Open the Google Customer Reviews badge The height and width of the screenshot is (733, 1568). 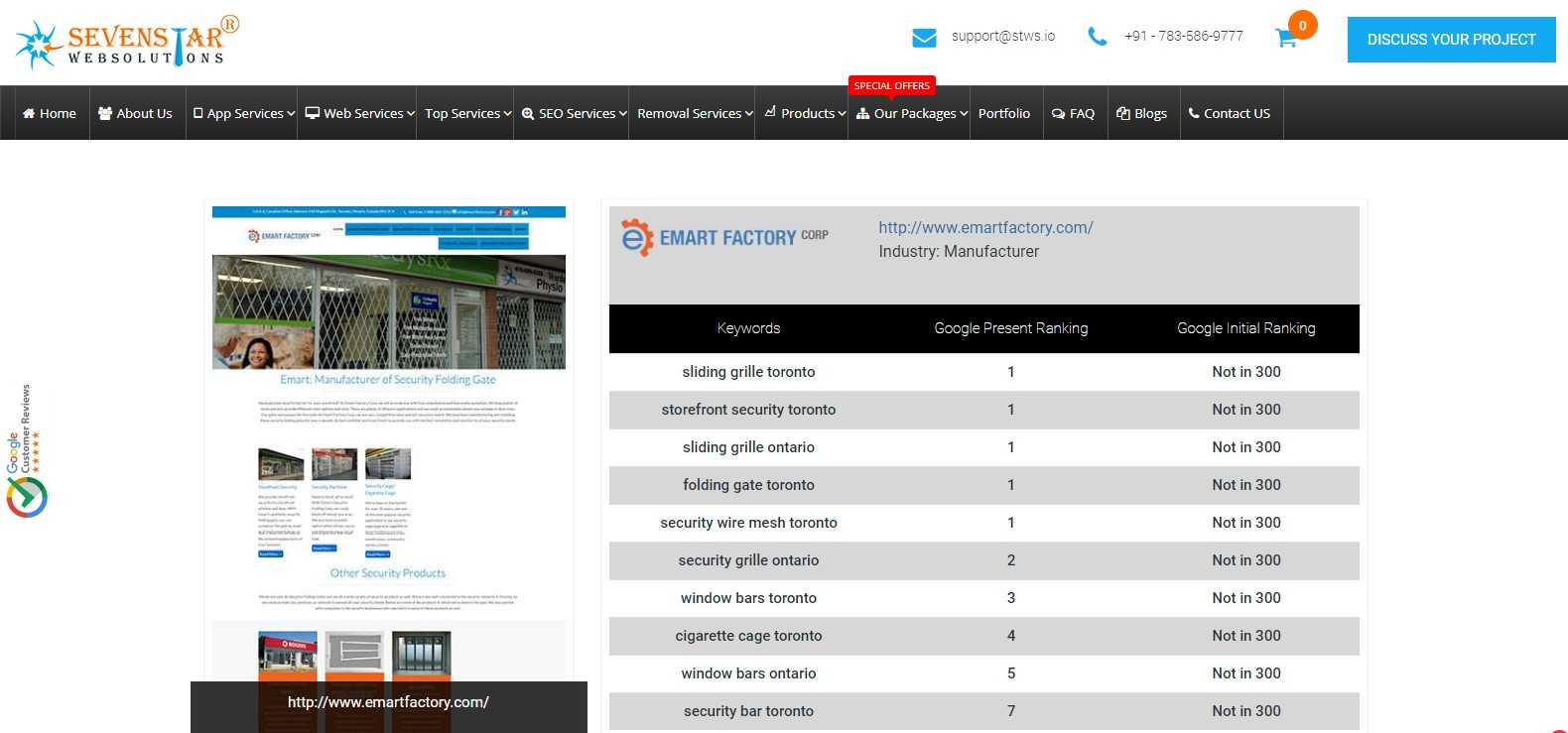26,451
